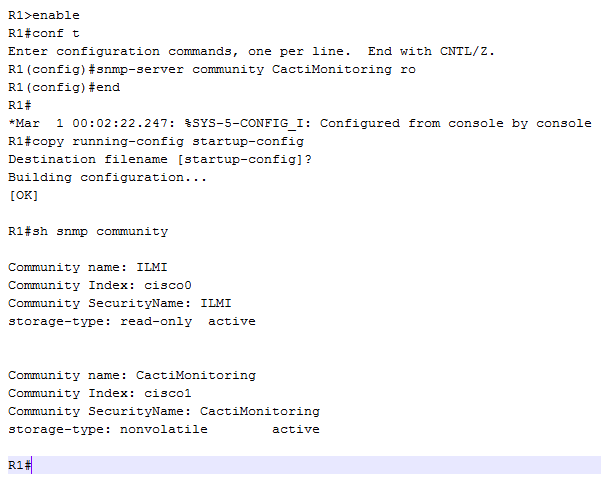Click the [OK] status text
The height and width of the screenshot is (477, 601).
click(23, 195)
